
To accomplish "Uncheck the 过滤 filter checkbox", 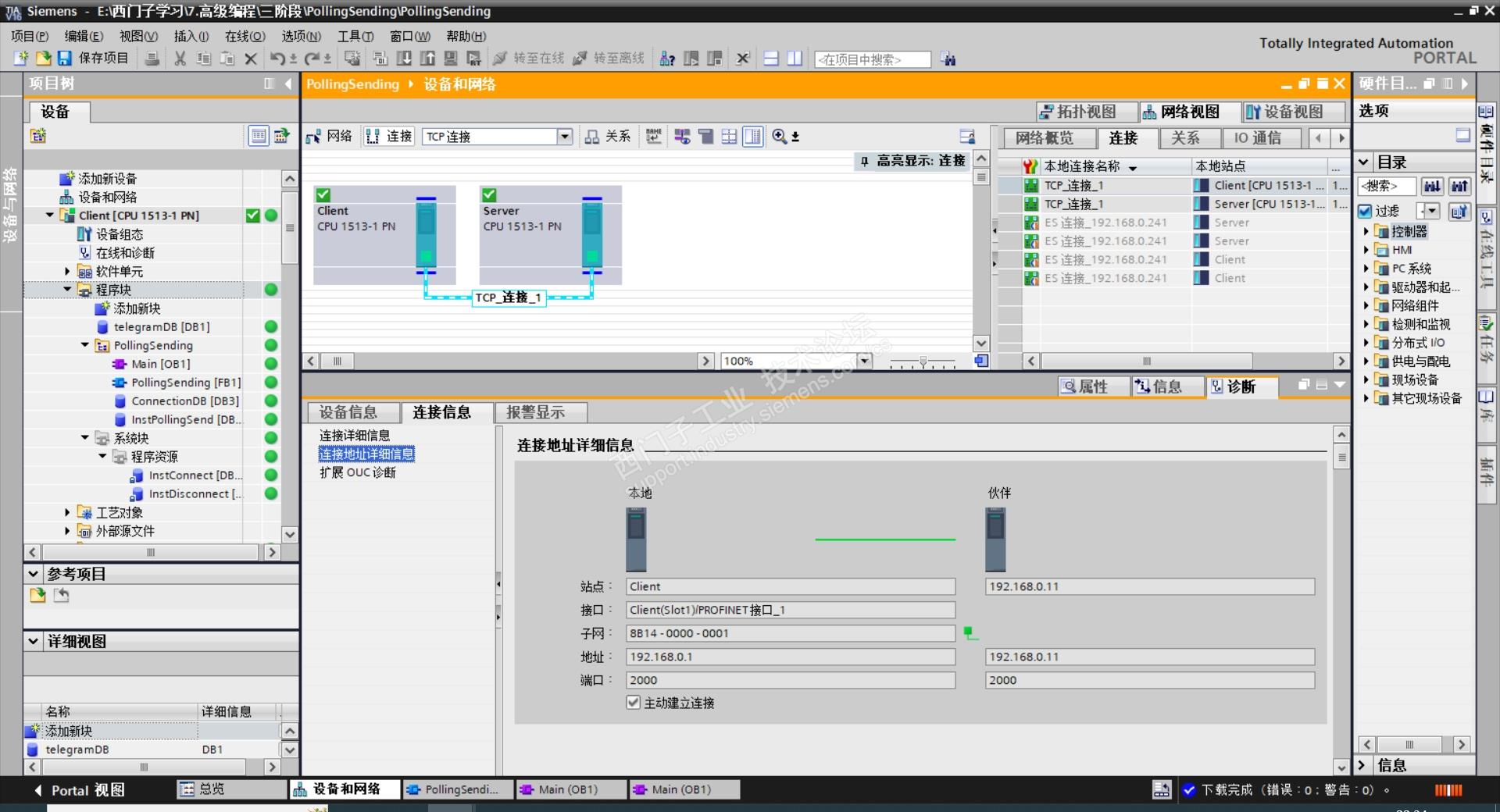I will [1365, 211].
